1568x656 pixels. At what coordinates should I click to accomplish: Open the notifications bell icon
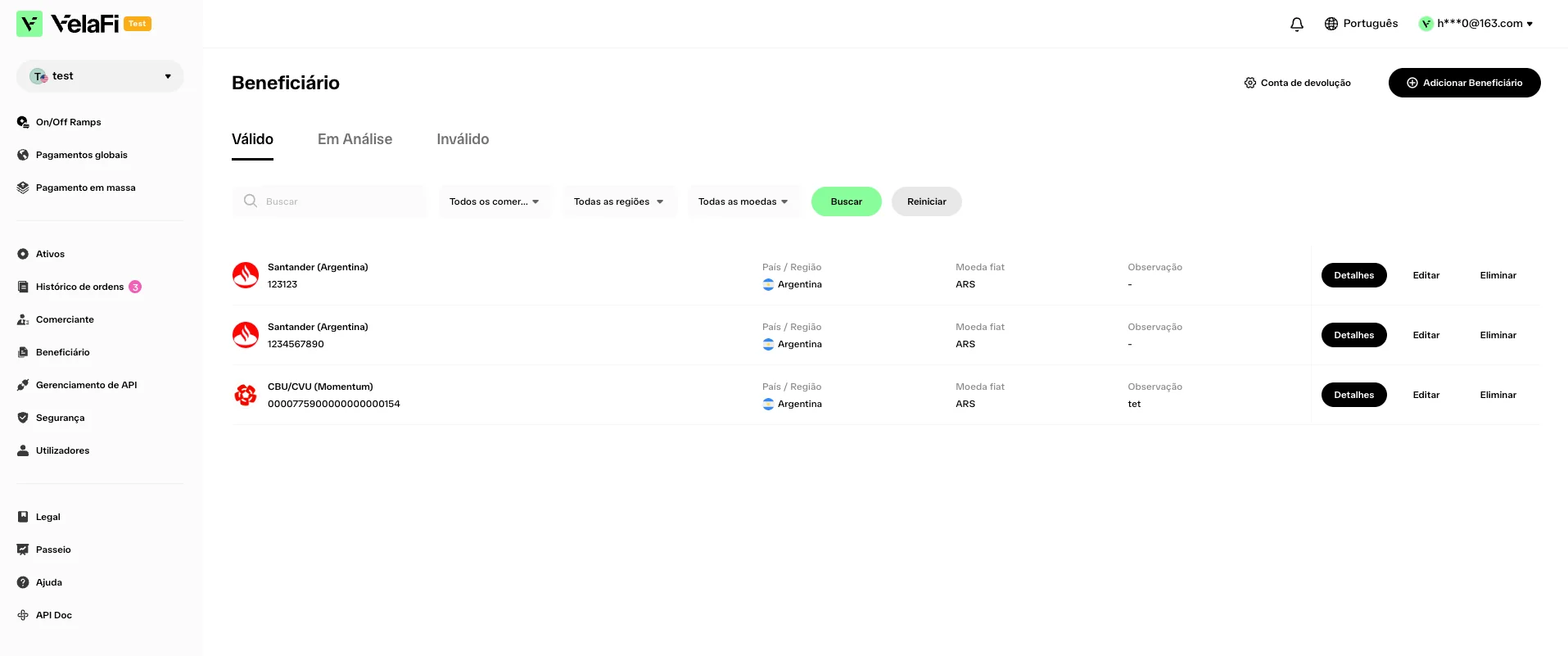pos(1297,24)
